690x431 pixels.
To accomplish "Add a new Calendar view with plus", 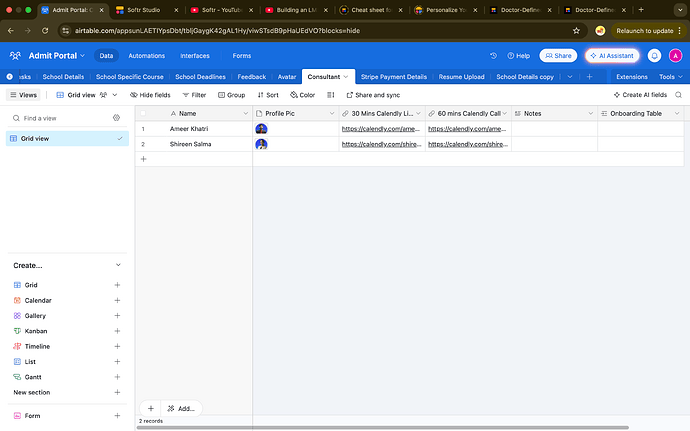I will click(x=117, y=300).
